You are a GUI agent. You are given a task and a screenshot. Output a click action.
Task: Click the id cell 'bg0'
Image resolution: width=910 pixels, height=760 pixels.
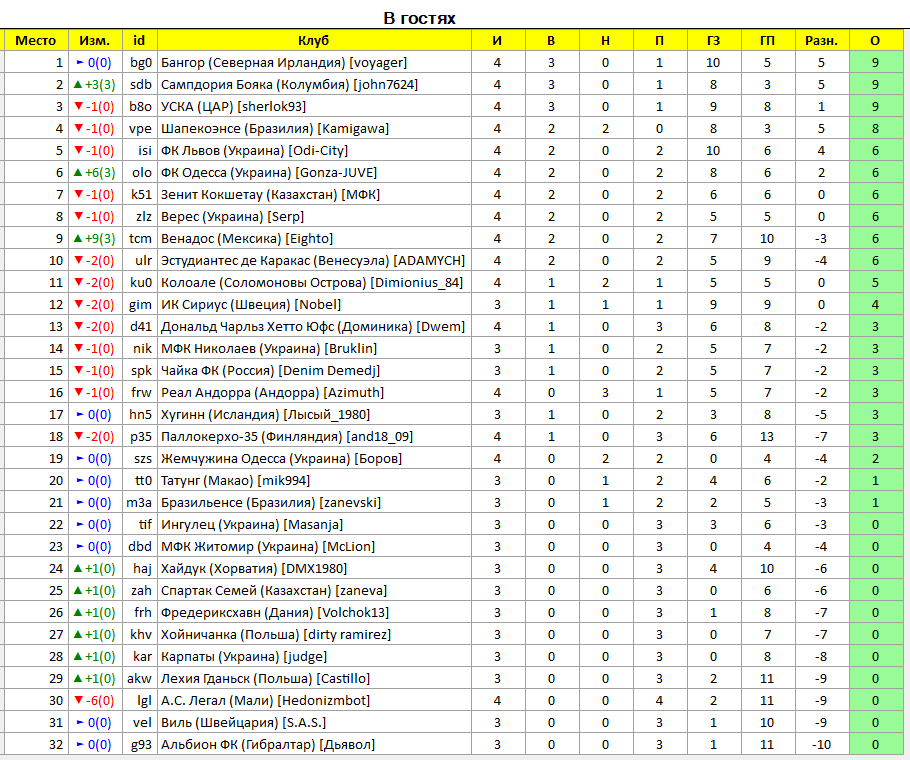[141, 63]
